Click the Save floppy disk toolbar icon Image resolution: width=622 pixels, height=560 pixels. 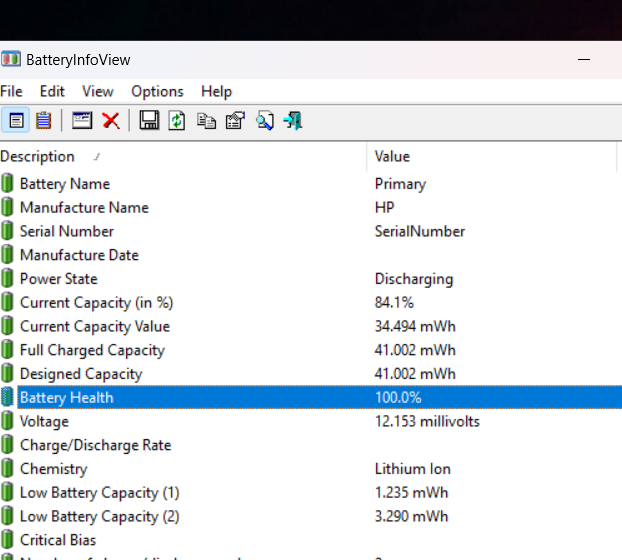(x=149, y=121)
